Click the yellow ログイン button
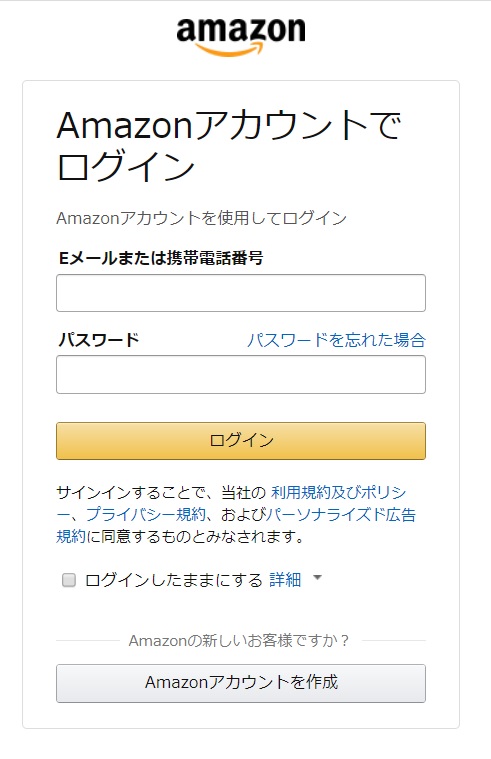Image resolution: width=491 pixels, height=759 pixels. coord(241,440)
